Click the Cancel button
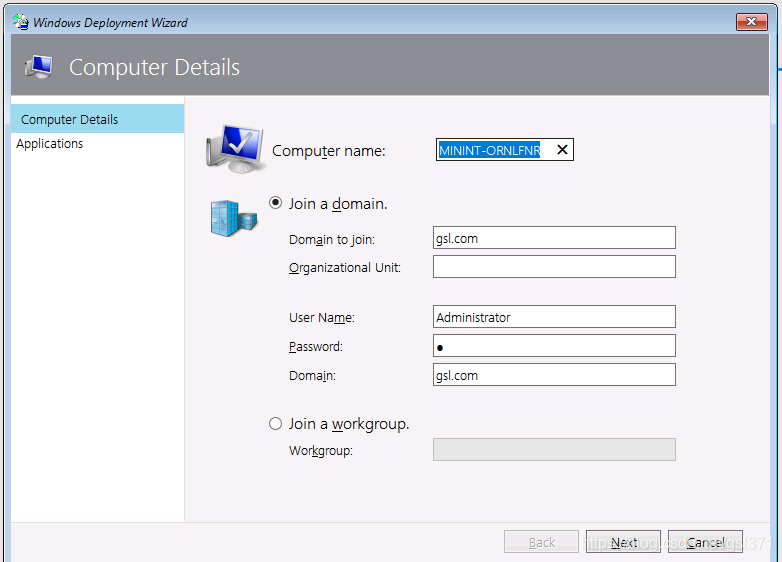Viewport: 782px width, 562px height. (705, 542)
